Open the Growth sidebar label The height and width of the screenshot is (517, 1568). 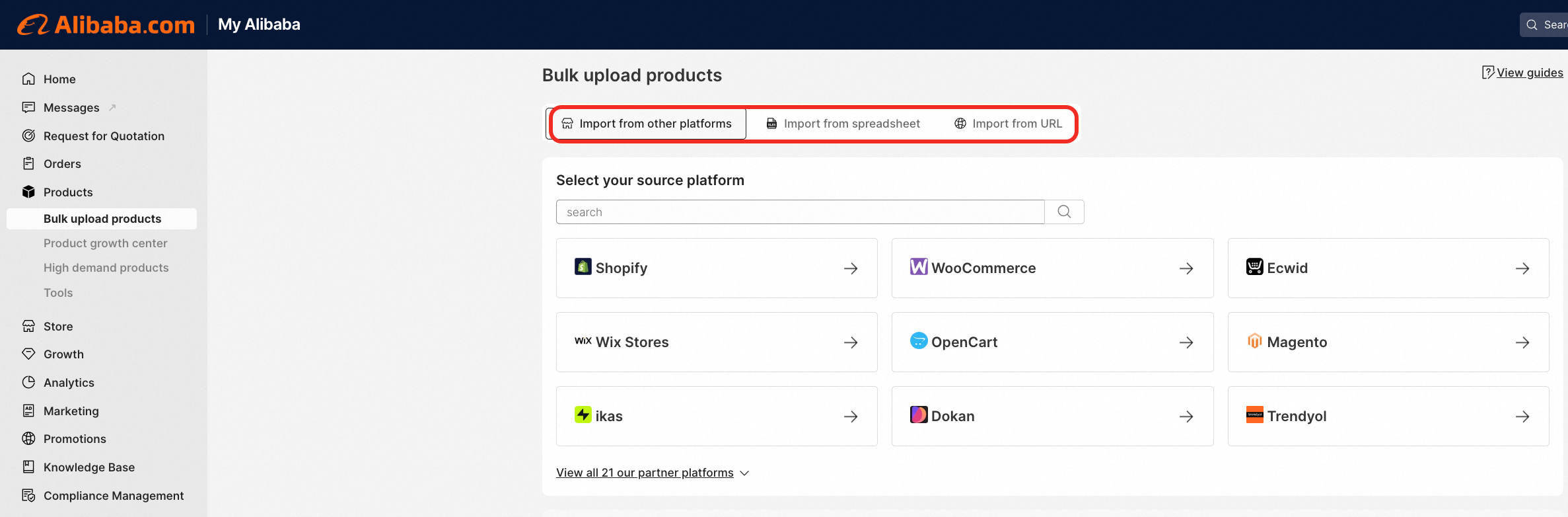tap(63, 354)
